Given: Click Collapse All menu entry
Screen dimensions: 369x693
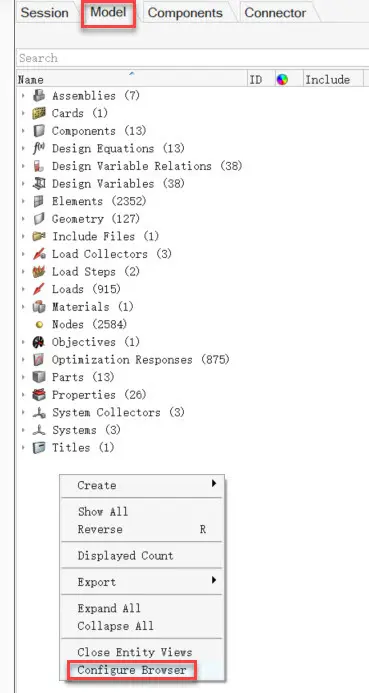Looking at the screenshot, I should pyautogui.click(x=115, y=626).
